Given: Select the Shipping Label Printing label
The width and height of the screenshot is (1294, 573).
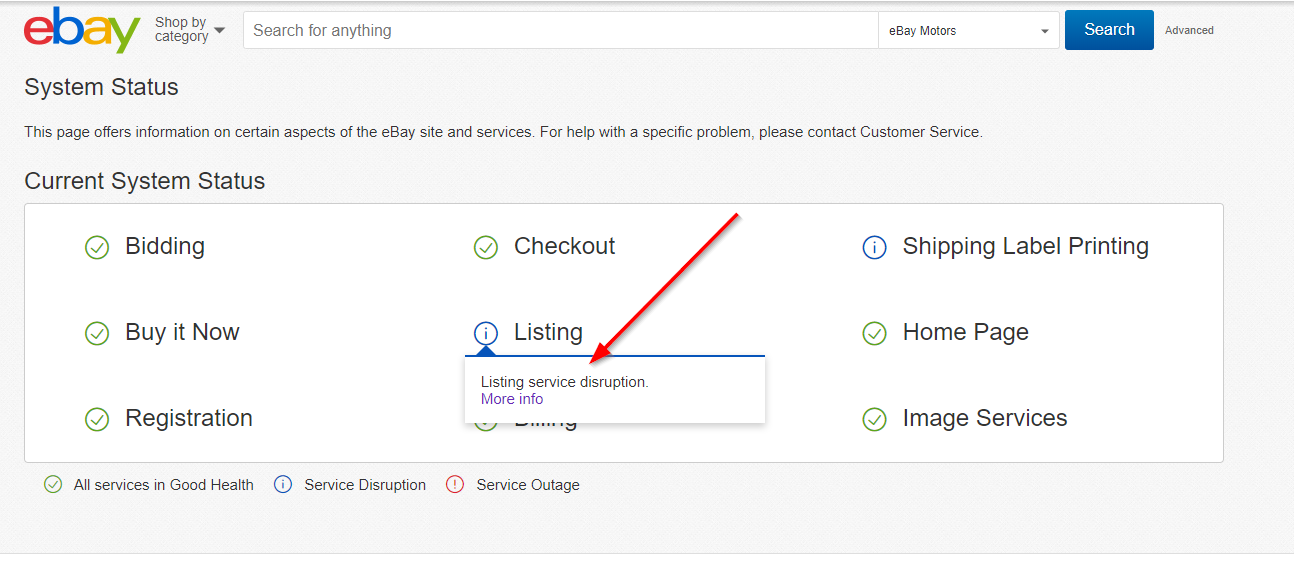Looking at the screenshot, I should click(1026, 246).
